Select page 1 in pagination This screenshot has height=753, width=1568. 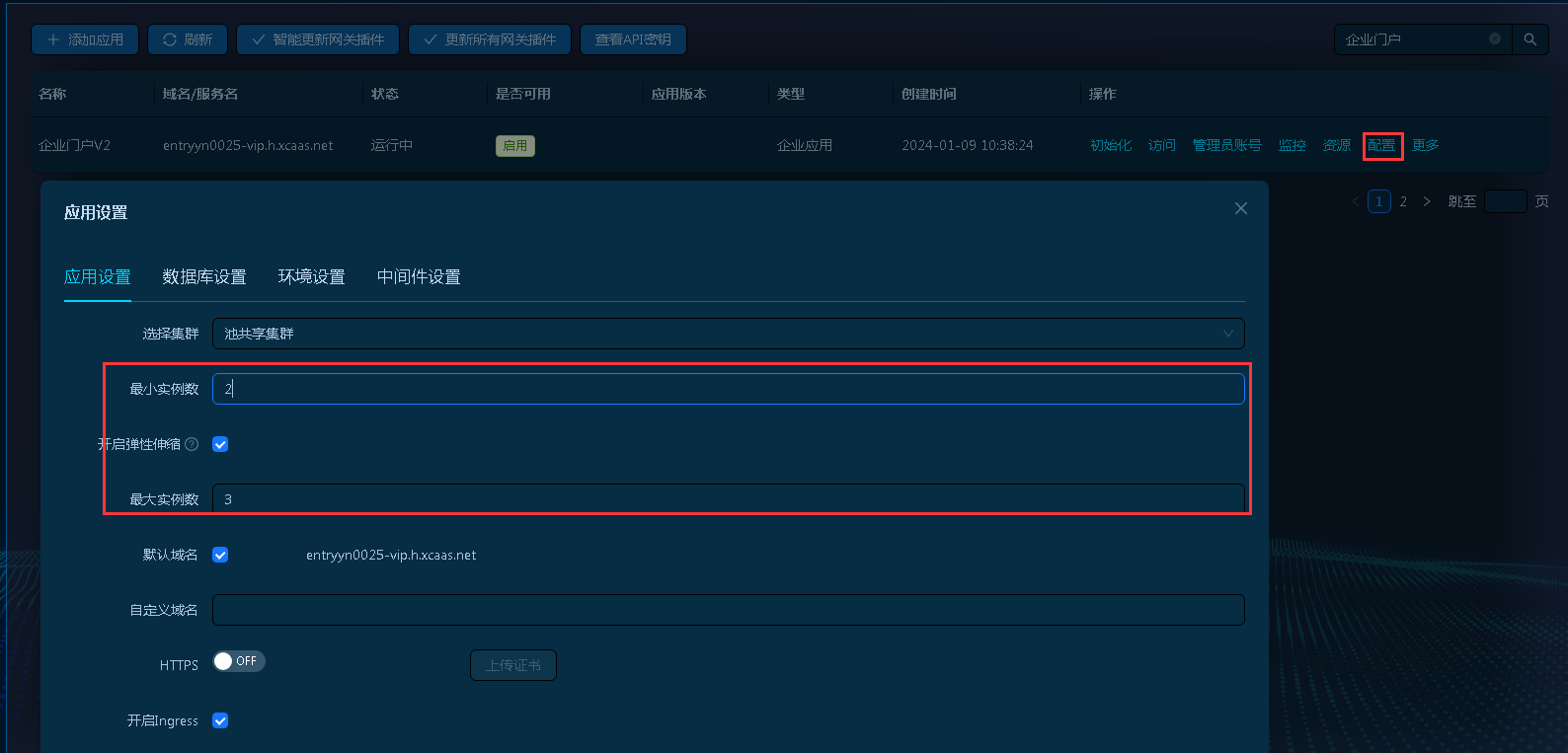click(1379, 201)
